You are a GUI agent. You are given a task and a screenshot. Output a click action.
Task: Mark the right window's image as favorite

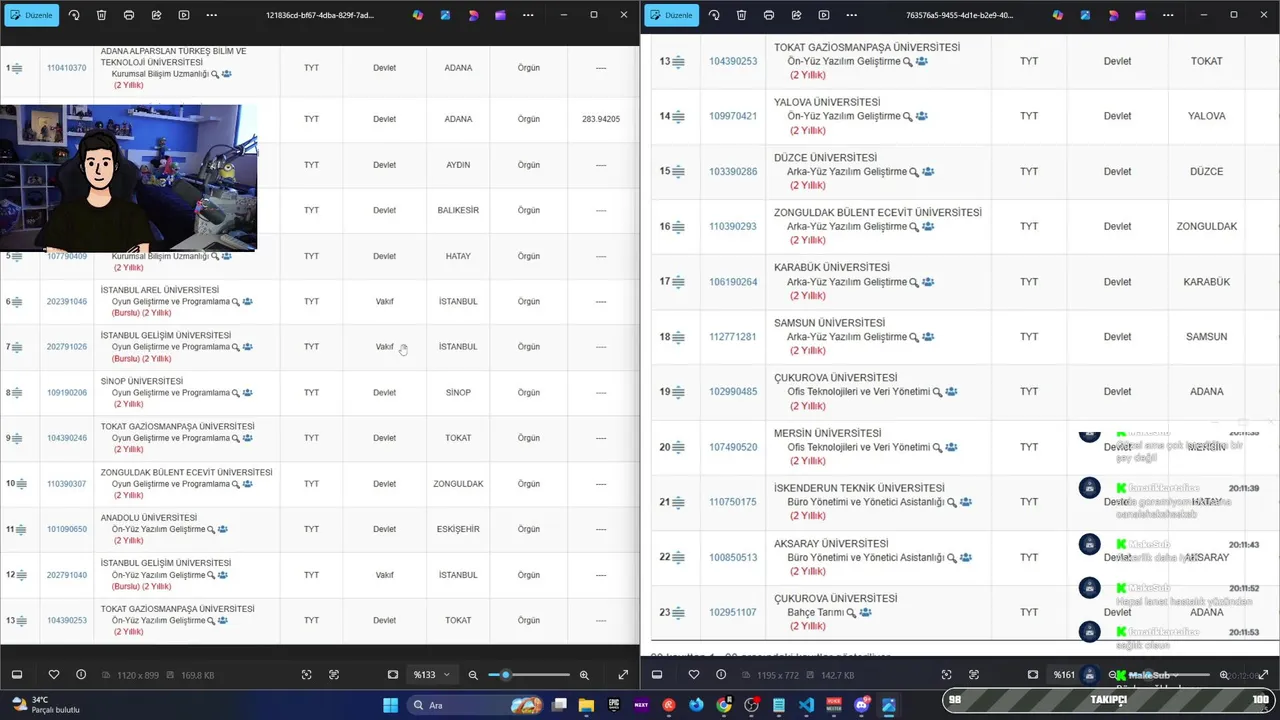(694, 675)
